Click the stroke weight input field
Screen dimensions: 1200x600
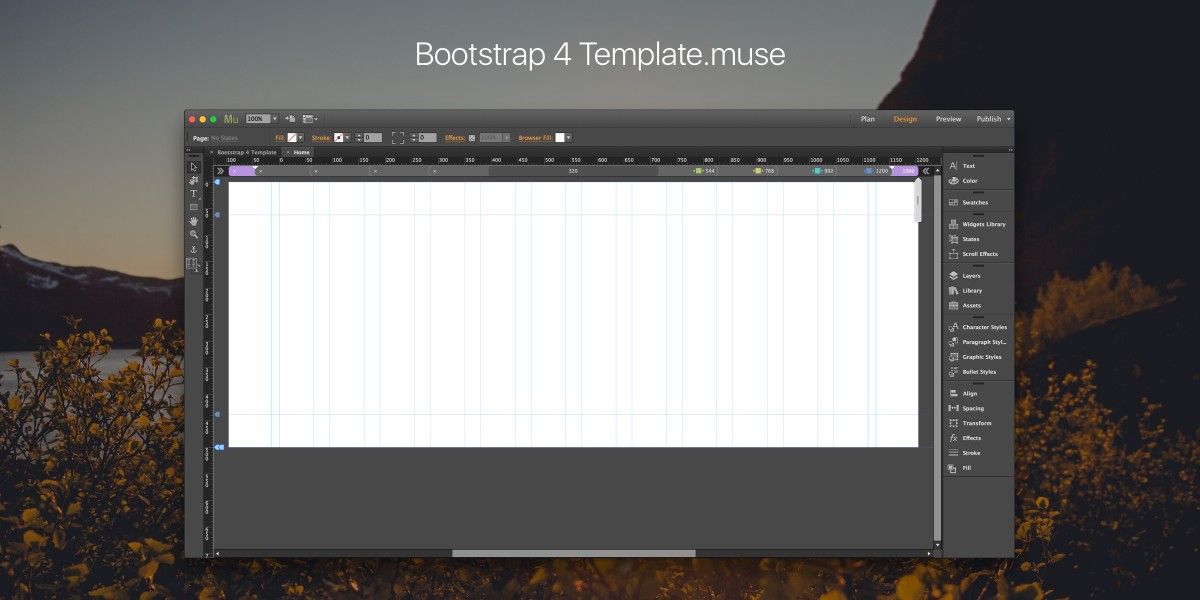click(372, 137)
